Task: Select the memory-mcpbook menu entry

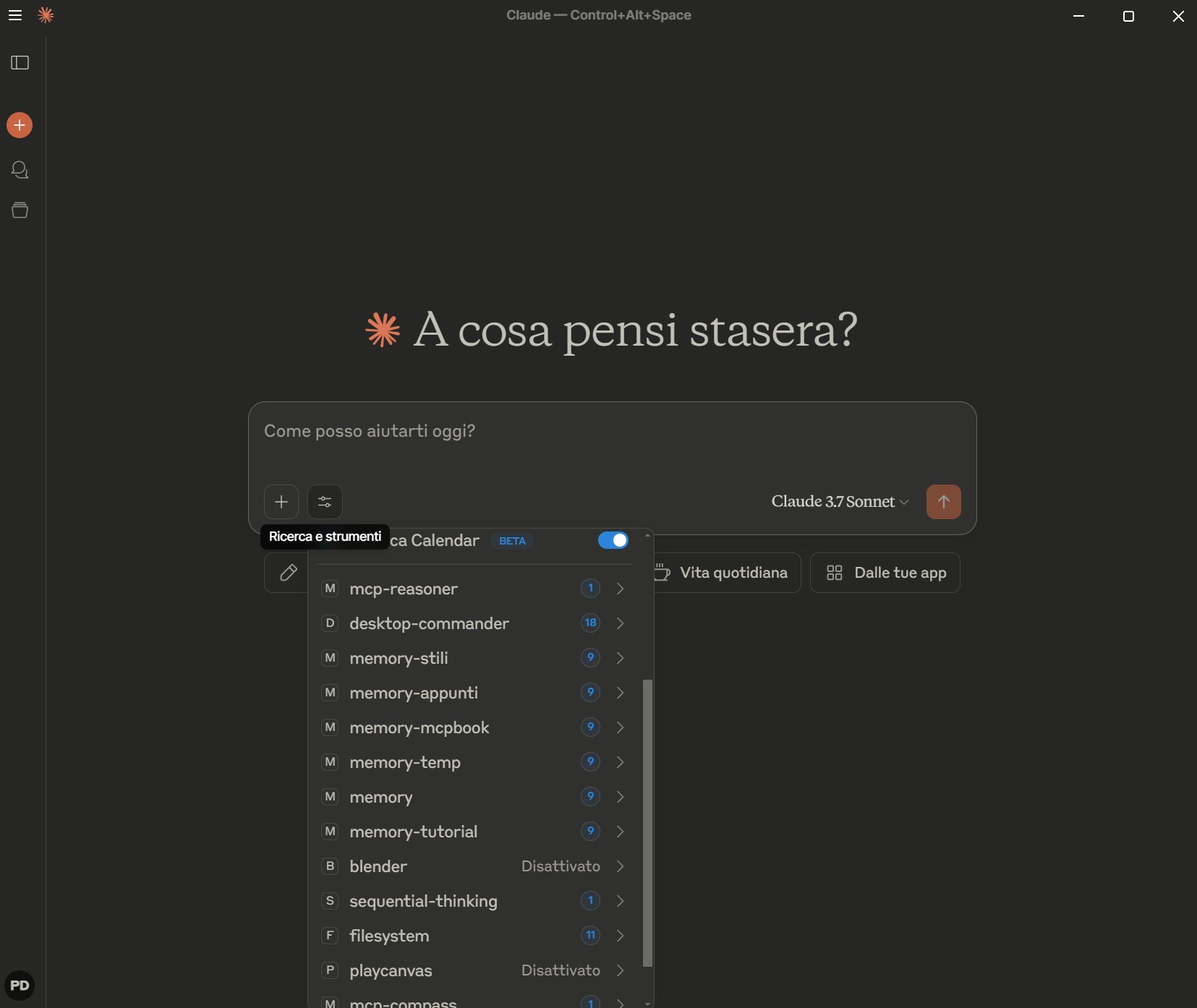Action: [x=419, y=727]
